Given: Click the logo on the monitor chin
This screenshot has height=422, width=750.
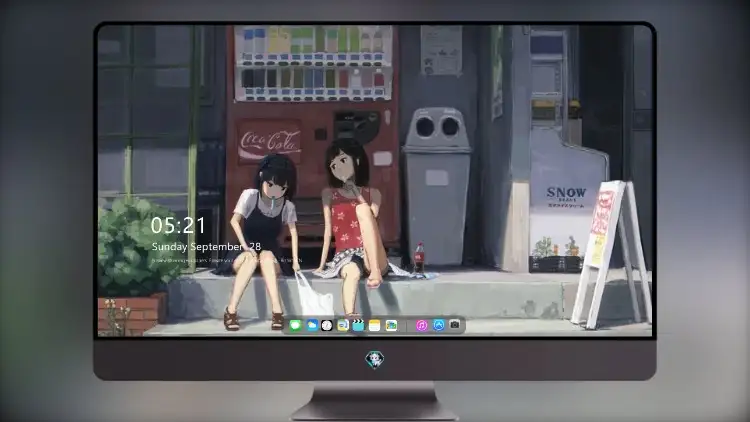Looking at the screenshot, I should click(375, 360).
